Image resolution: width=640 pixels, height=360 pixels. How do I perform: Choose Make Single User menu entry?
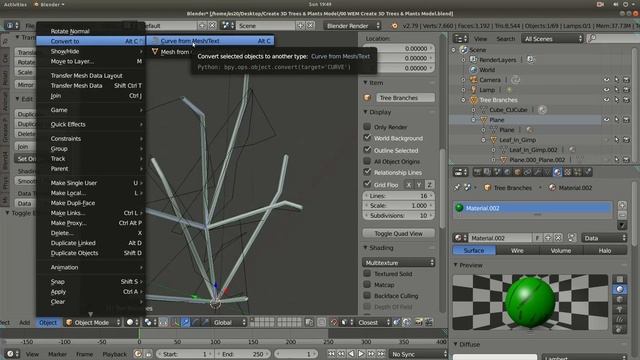[x=90, y=183]
